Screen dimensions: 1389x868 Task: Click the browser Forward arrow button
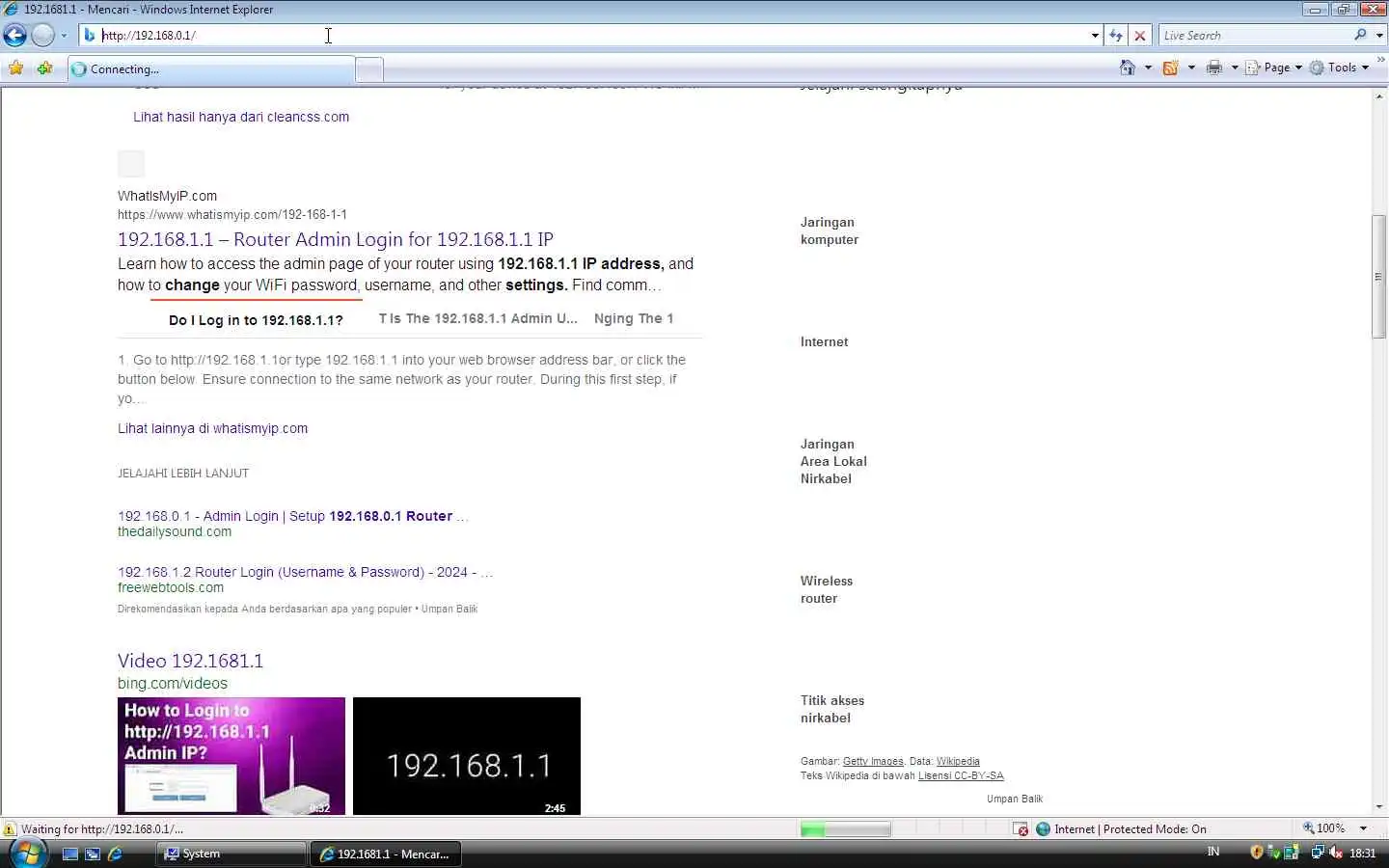tap(42, 36)
